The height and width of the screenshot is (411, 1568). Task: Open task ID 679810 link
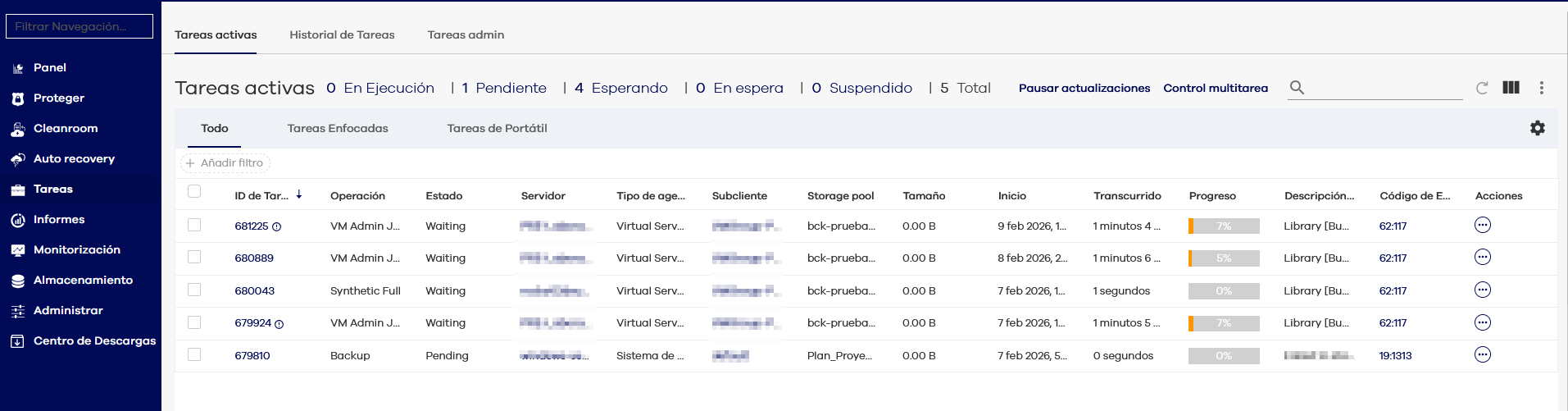coord(252,355)
